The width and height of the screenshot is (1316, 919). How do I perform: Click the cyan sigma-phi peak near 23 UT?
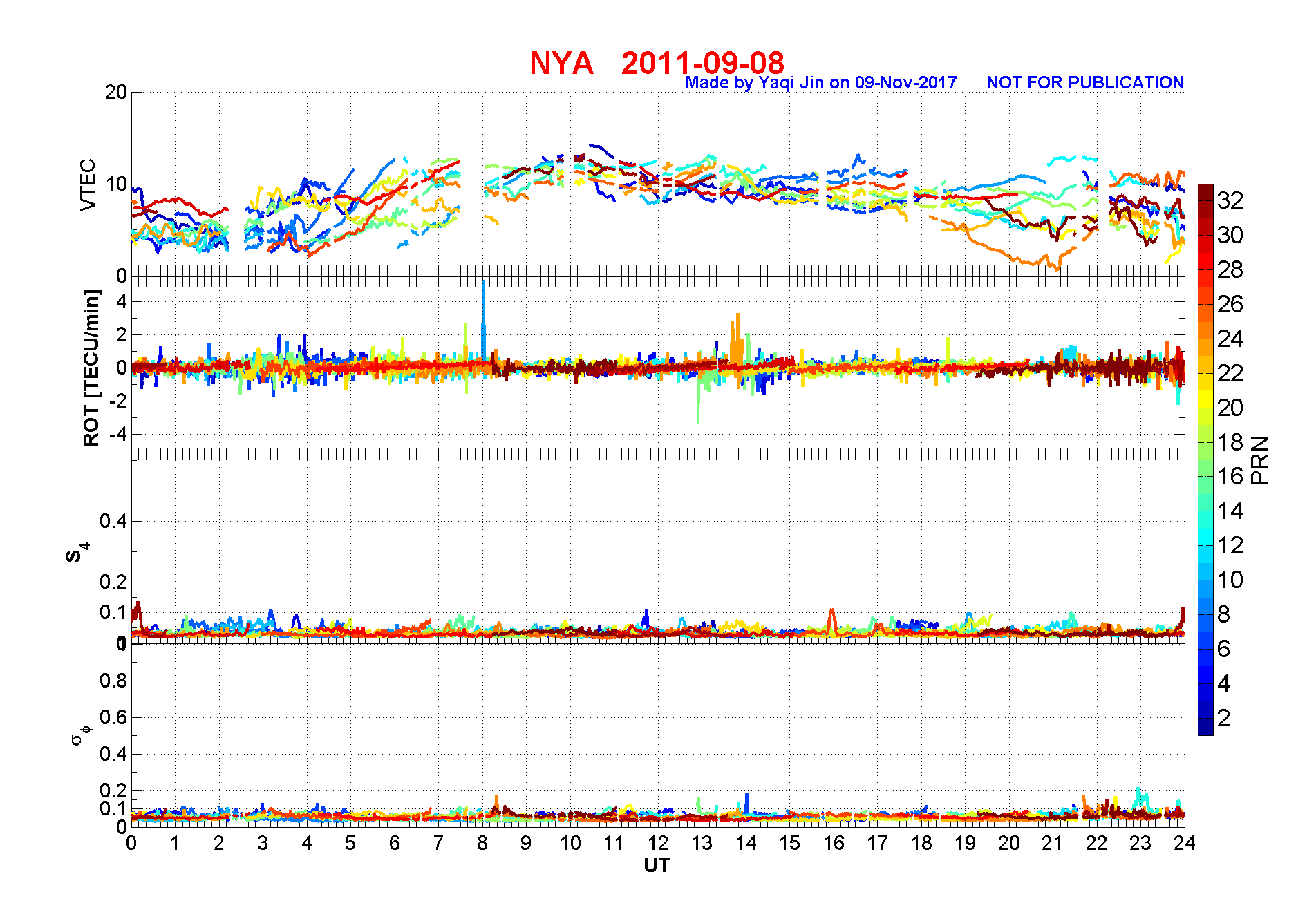point(1139,798)
